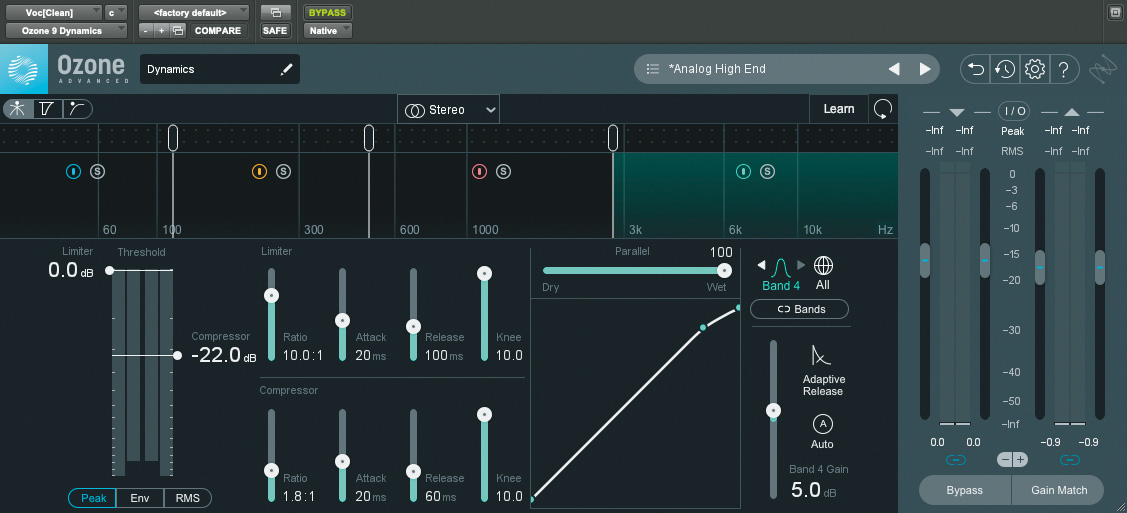Screen dimensions: 1127x513
Task: Click the Limiter Ratio slider handle
Action: tap(271, 295)
